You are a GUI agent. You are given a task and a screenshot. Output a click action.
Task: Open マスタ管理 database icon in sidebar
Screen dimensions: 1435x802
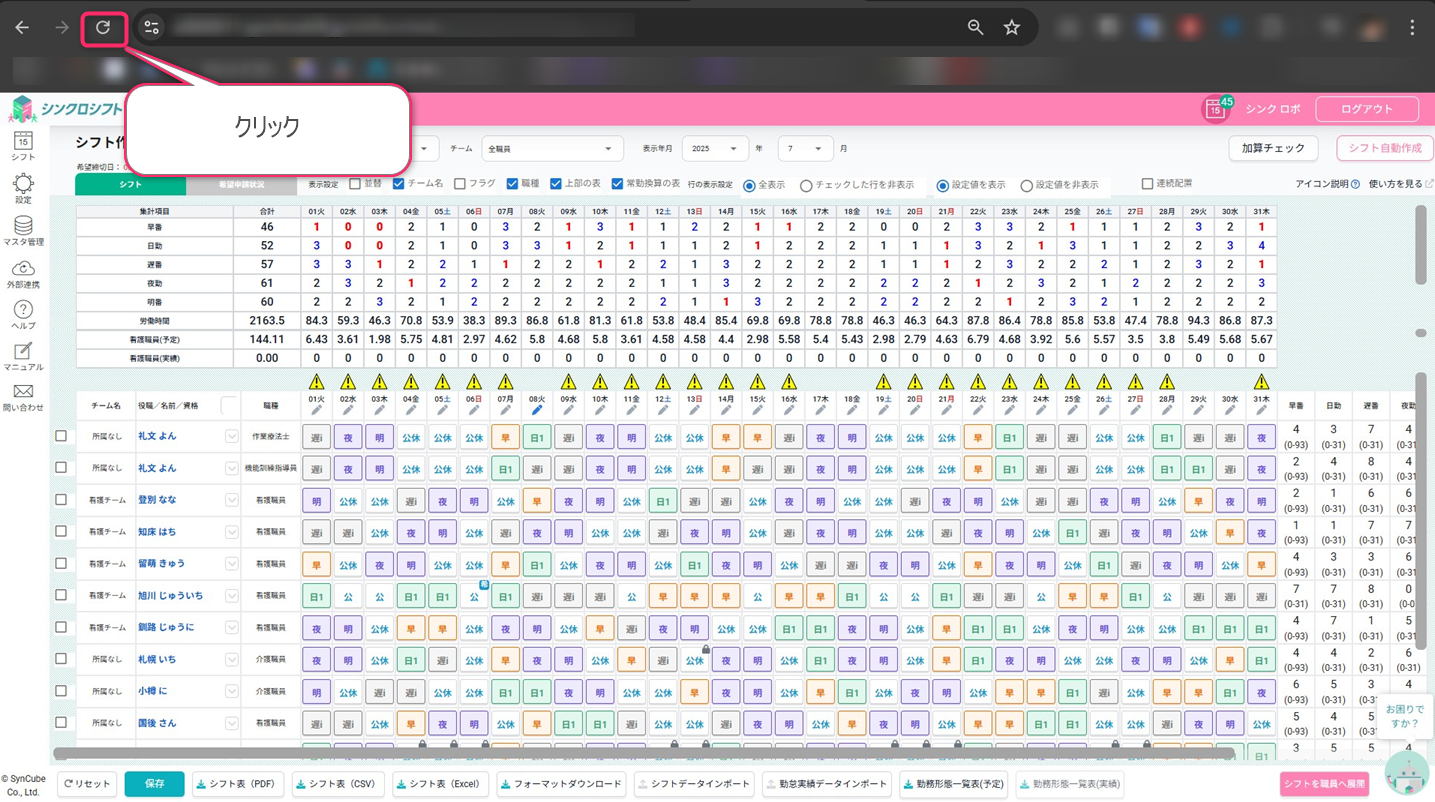pos(23,227)
